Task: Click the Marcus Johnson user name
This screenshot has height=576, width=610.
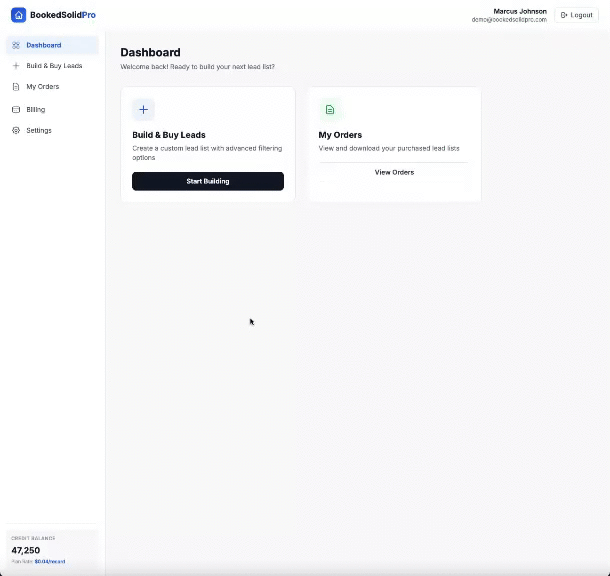Action: point(520,11)
